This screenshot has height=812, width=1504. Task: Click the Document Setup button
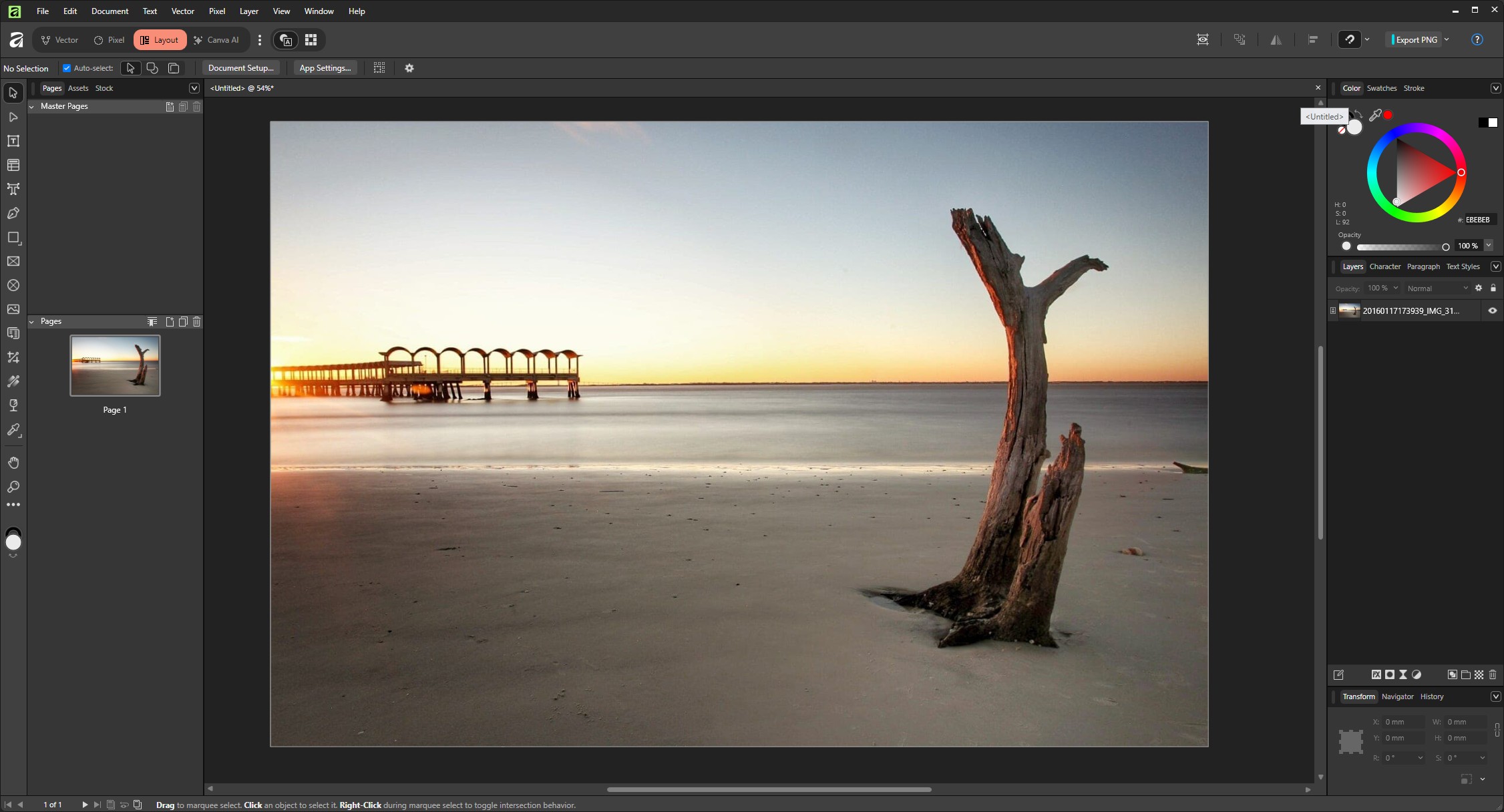240,68
